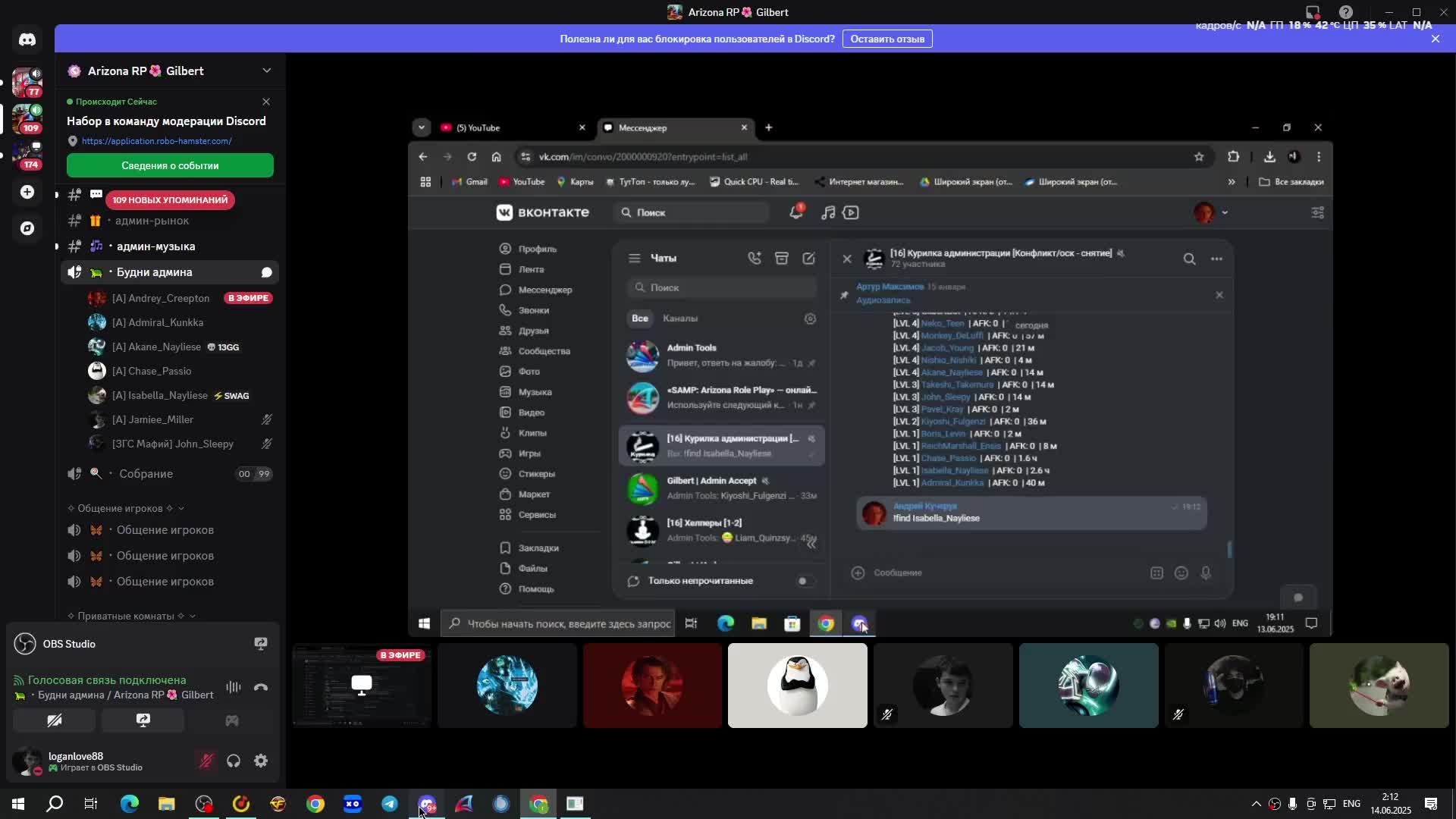1456x819 pixels.
Task: Toggle microphone mute in the user panel
Action: tap(206, 761)
